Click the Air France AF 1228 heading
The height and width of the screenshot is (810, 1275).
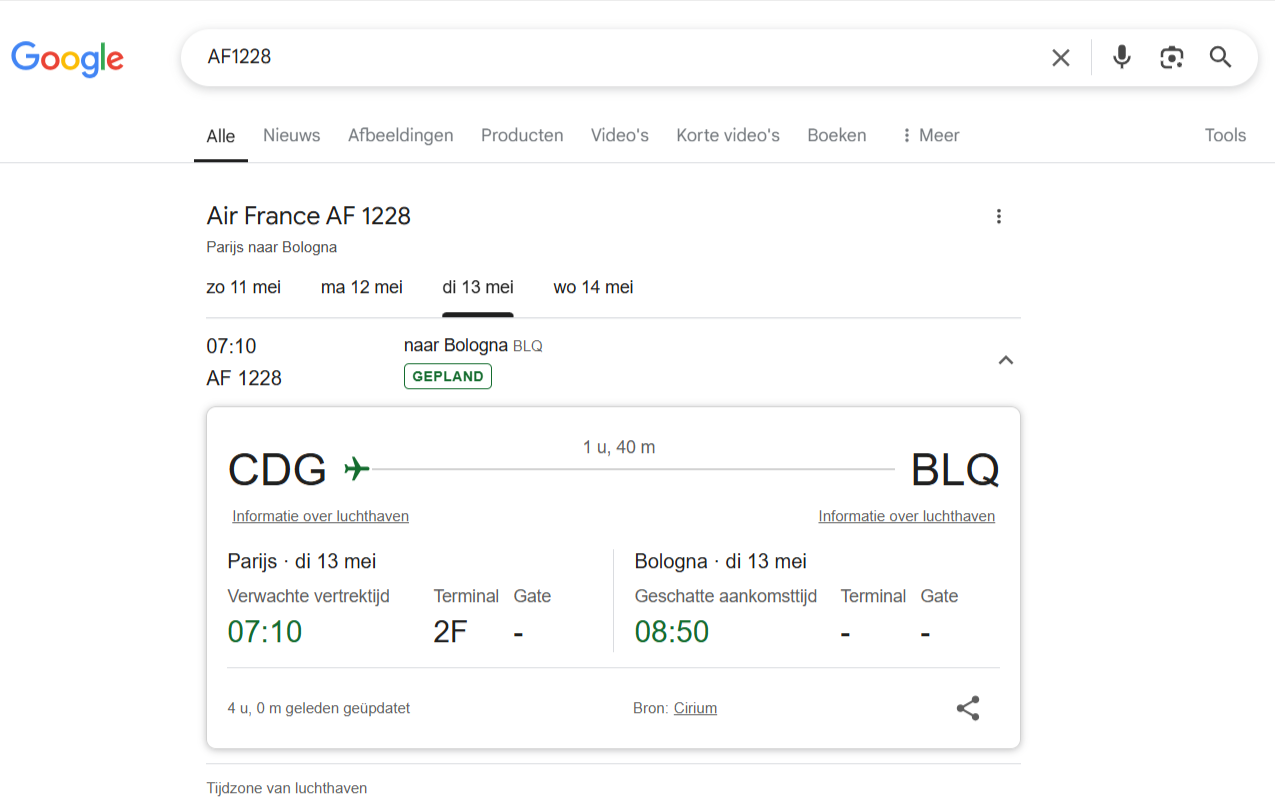[309, 216]
